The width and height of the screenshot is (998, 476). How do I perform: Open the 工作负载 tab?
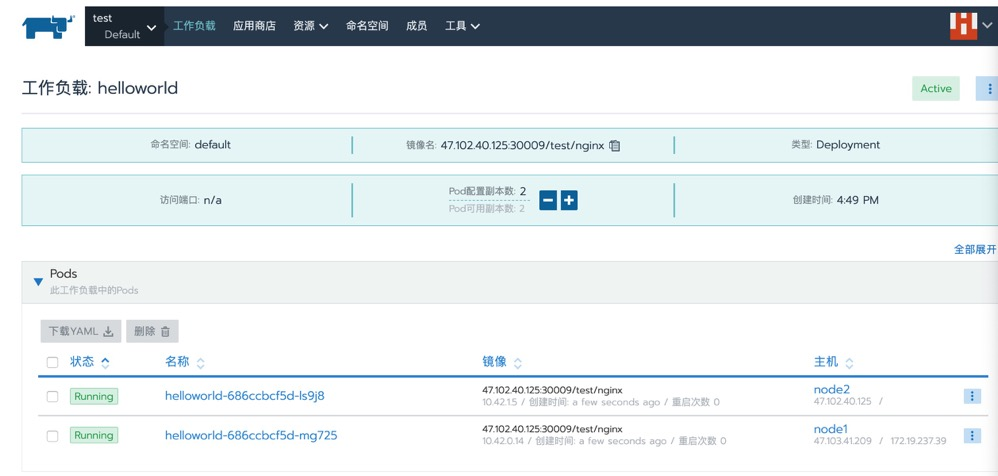[194, 26]
